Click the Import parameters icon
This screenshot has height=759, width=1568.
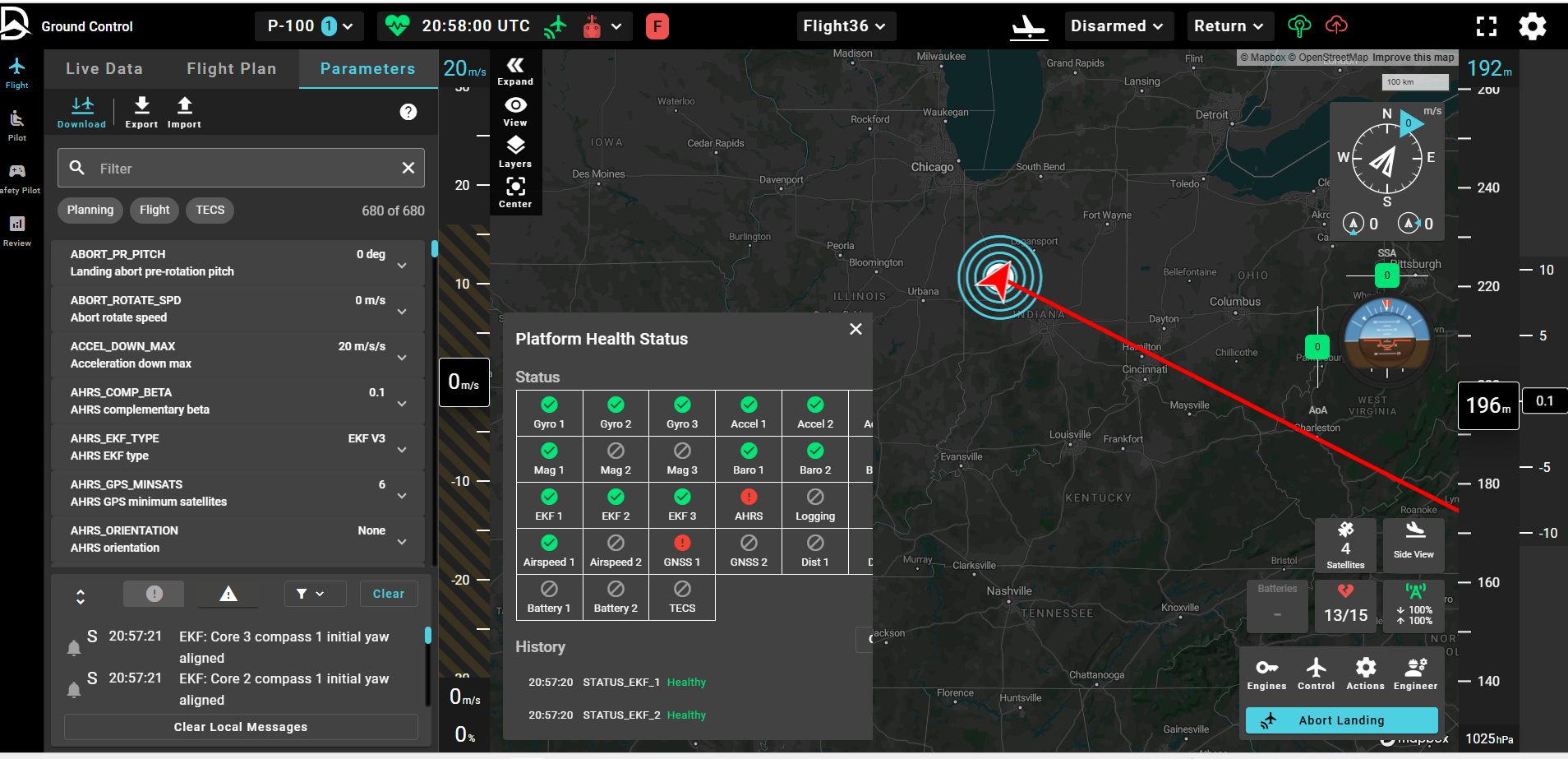click(184, 112)
